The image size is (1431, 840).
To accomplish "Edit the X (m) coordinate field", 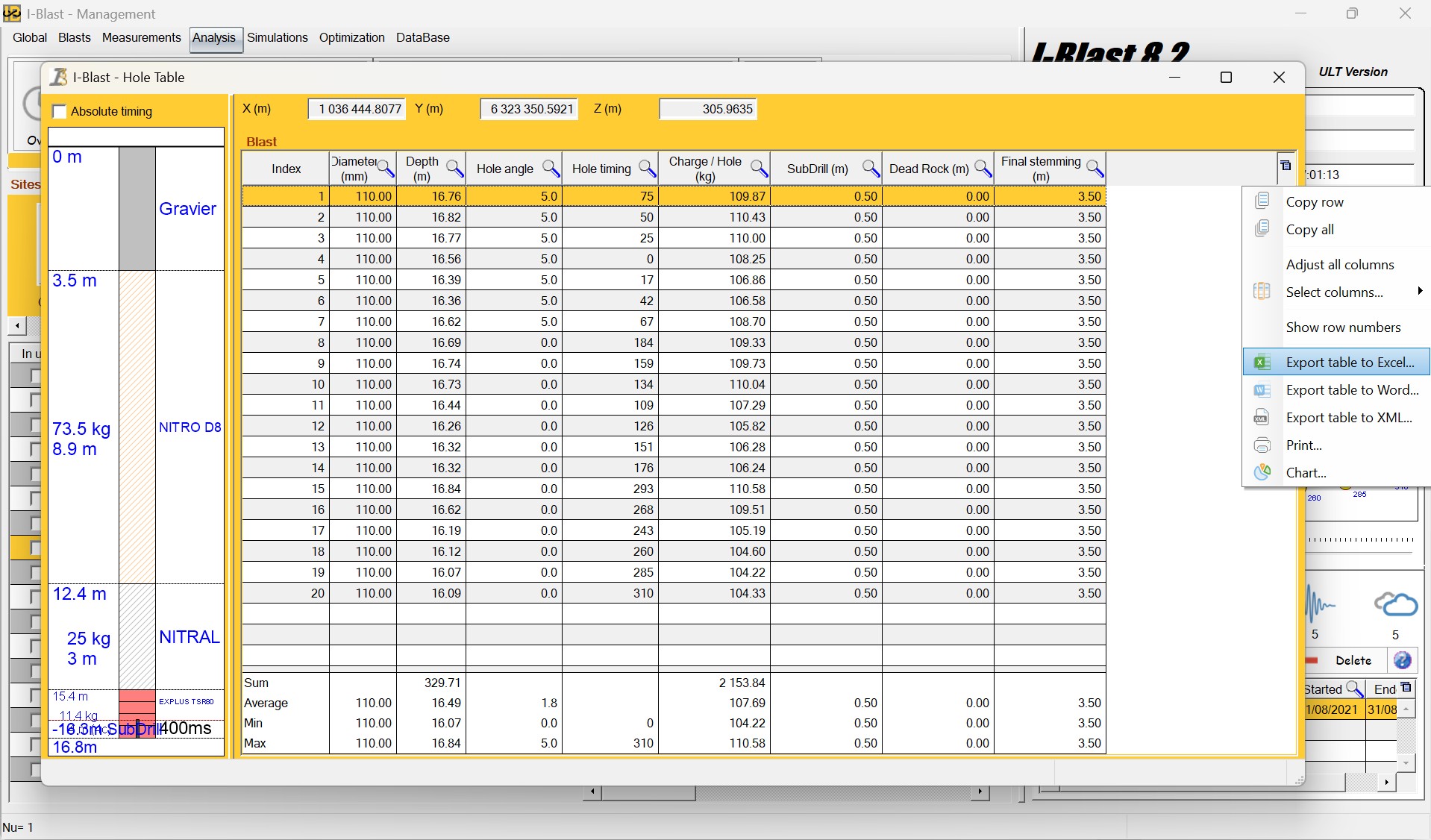I will [x=357, y=109].
